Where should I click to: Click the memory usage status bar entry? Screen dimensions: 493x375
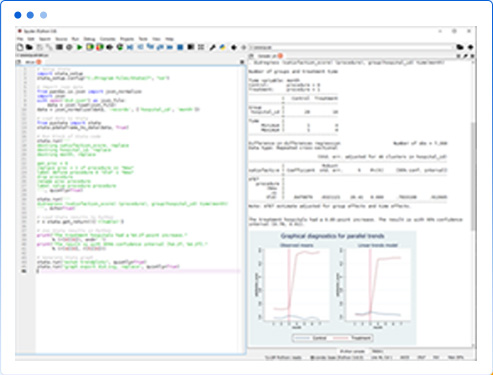point(456,358)
